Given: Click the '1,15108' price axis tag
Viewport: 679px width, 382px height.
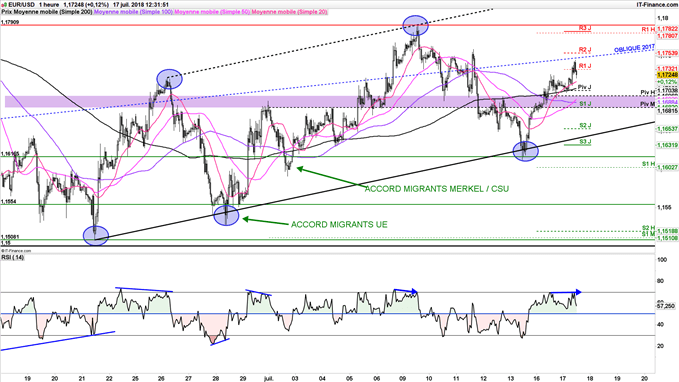Looking at the screenshot, I should (667, 238).
